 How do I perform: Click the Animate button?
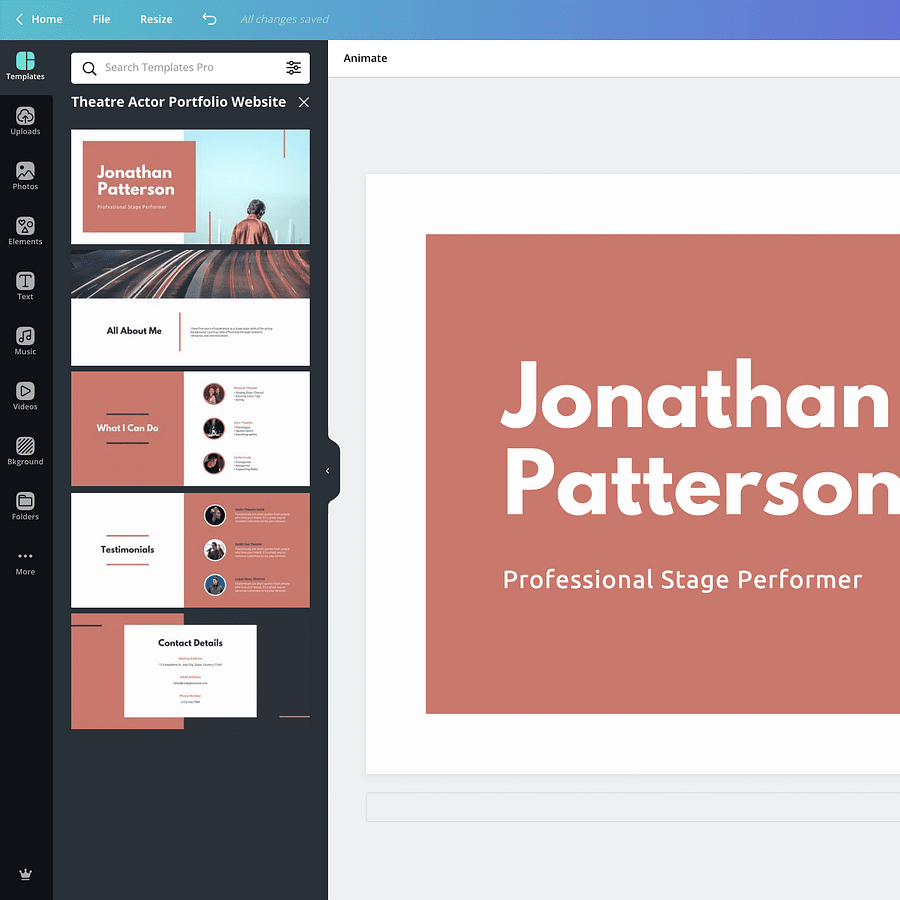click(x=365, y=58)
